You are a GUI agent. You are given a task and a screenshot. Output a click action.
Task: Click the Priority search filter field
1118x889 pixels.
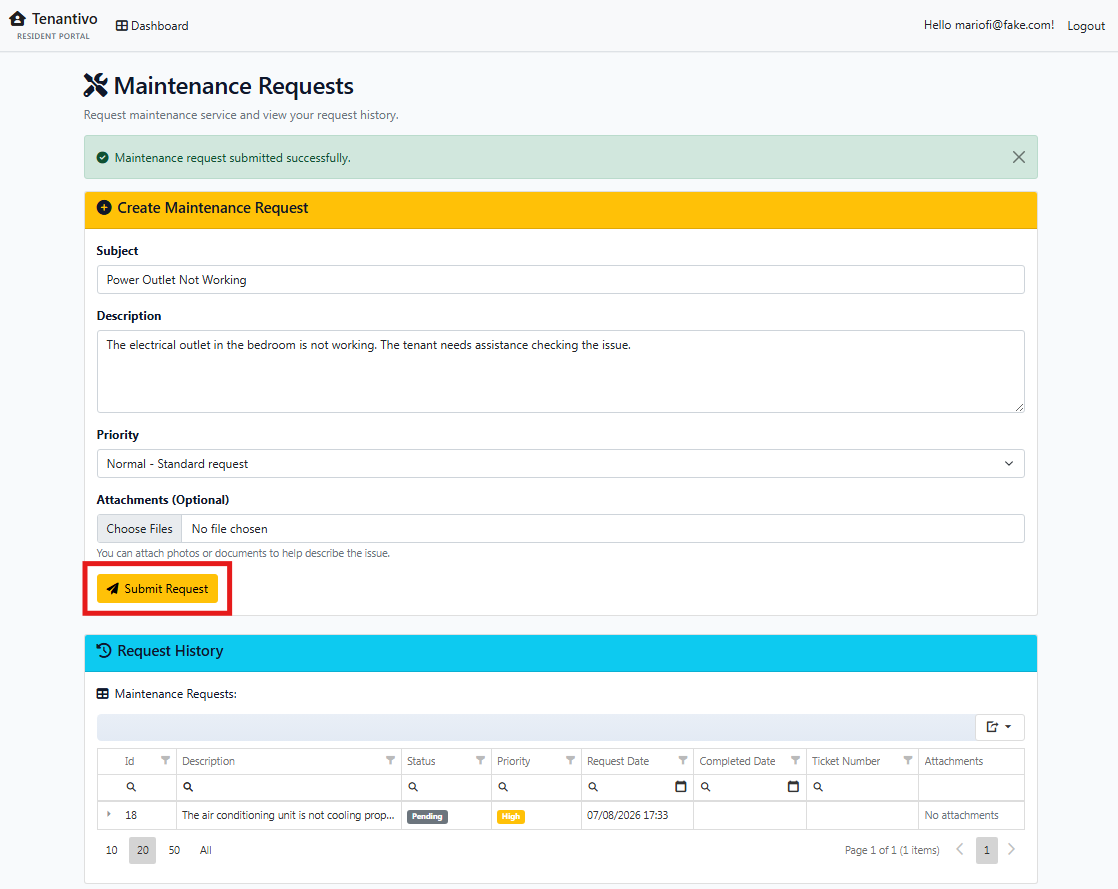pyautogui.click(x=536, y=787)
